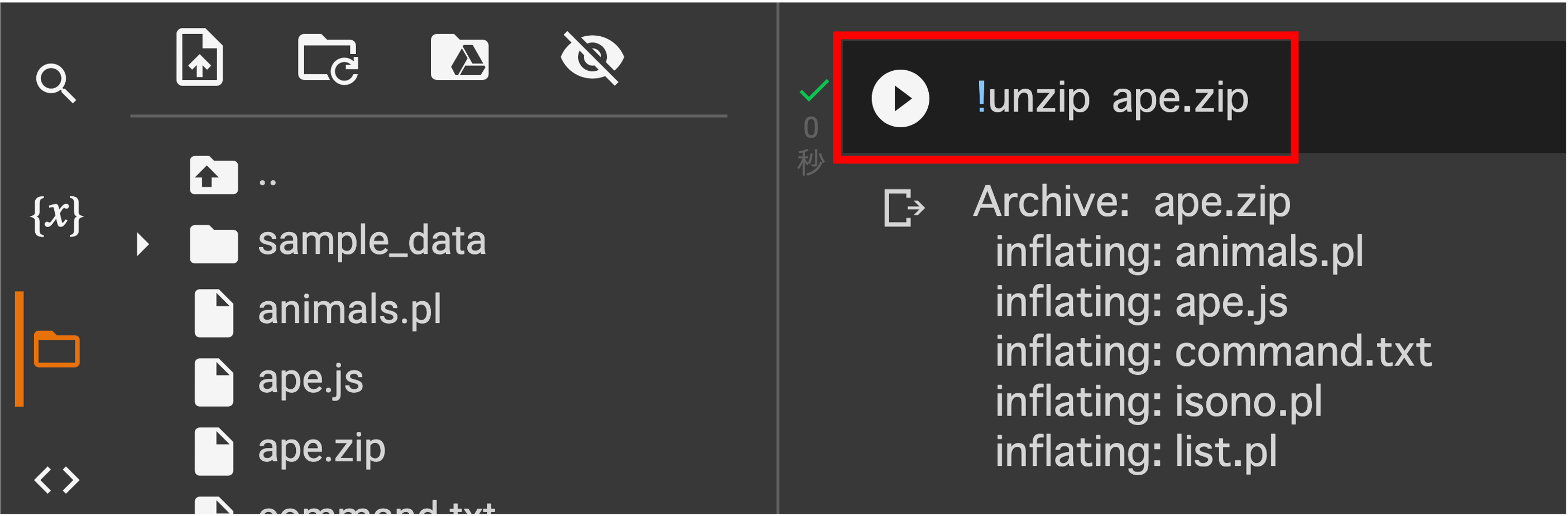
Task: Upload a file to session storage
Action: click(200, 56)
